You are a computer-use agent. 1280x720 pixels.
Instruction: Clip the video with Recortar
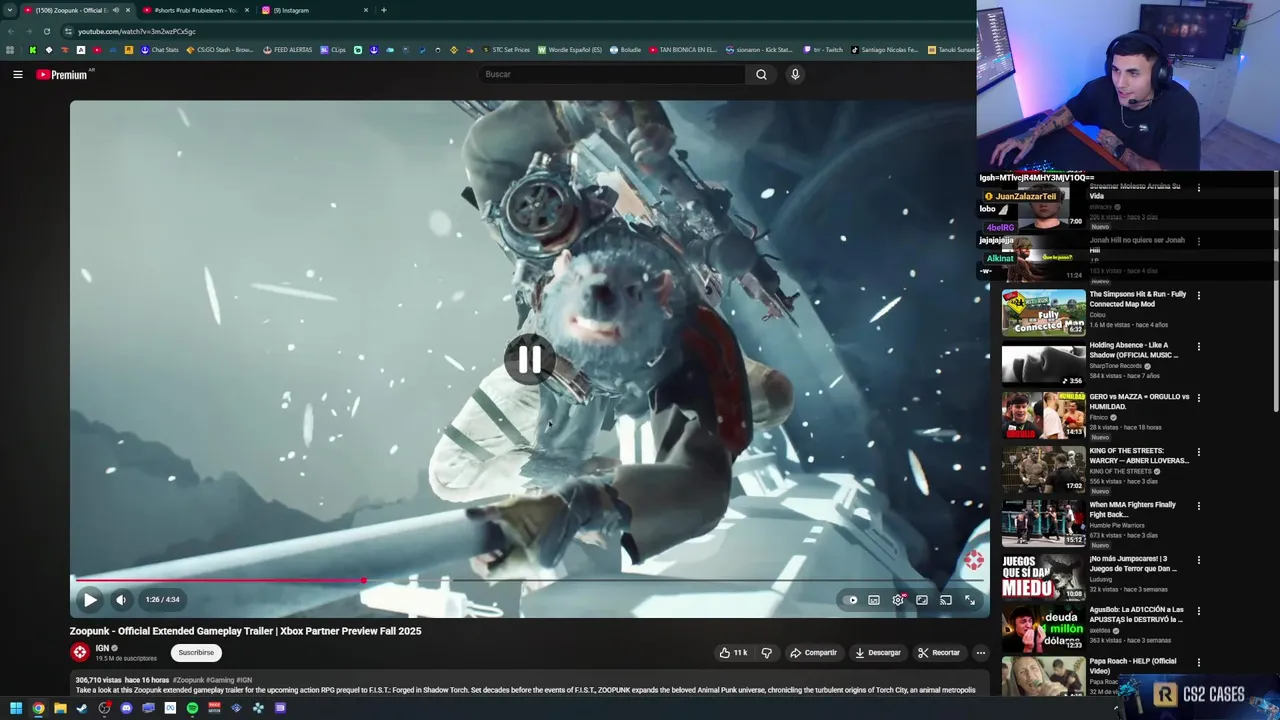point(939,652)
